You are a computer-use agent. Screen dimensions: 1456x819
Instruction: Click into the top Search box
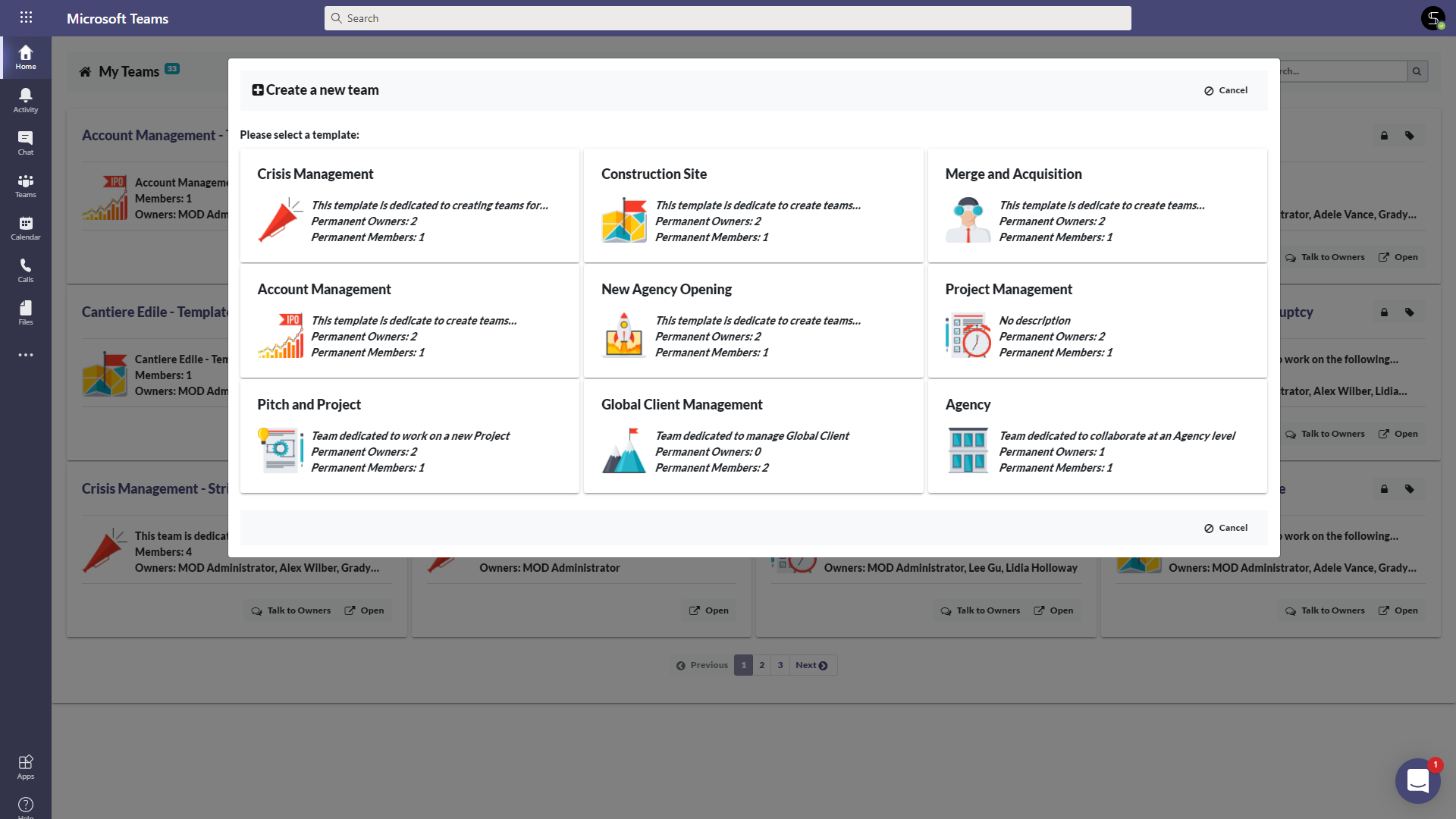pos(728,18)
